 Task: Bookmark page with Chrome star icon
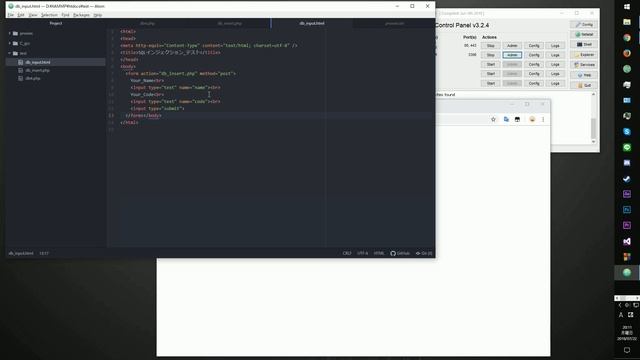[493, 119]
